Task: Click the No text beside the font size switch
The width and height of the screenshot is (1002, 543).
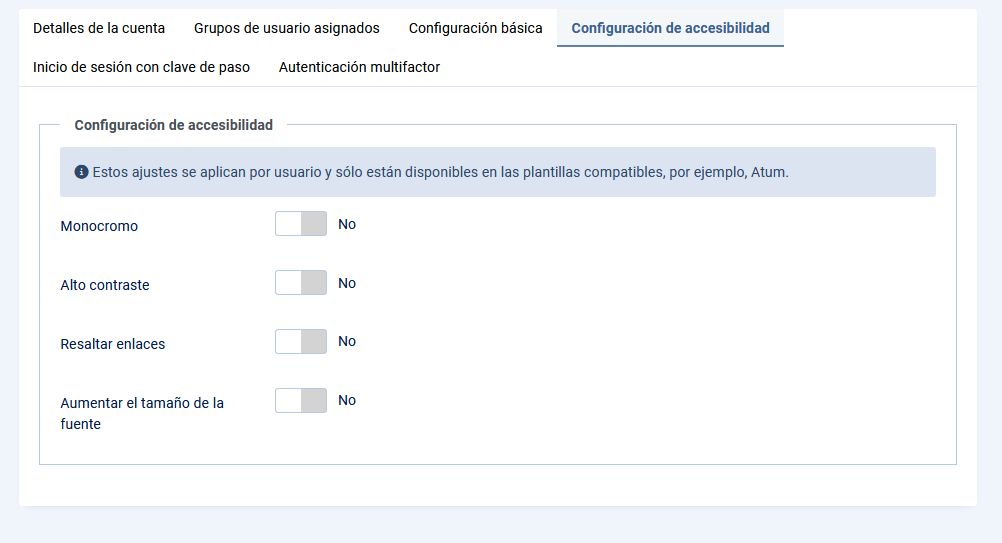Action: [347, 400]
